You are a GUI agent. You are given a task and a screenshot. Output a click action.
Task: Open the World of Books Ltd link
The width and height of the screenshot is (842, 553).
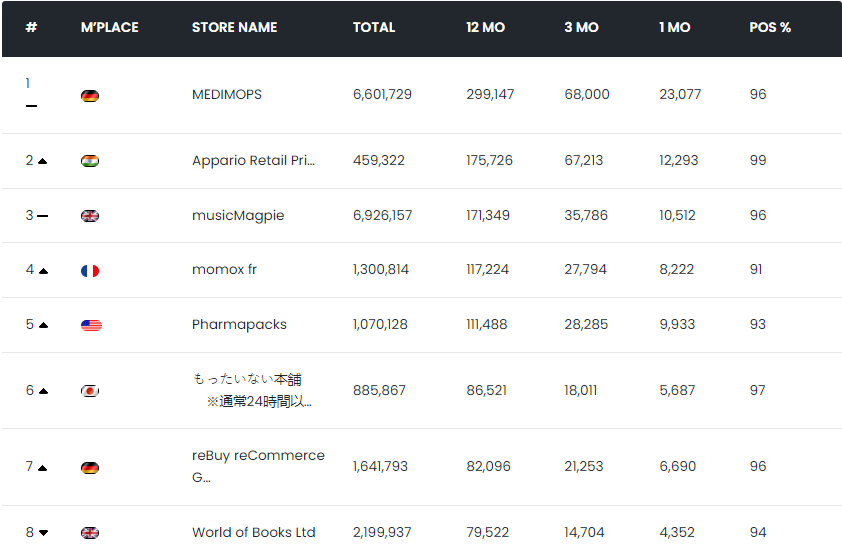[253, 532]
